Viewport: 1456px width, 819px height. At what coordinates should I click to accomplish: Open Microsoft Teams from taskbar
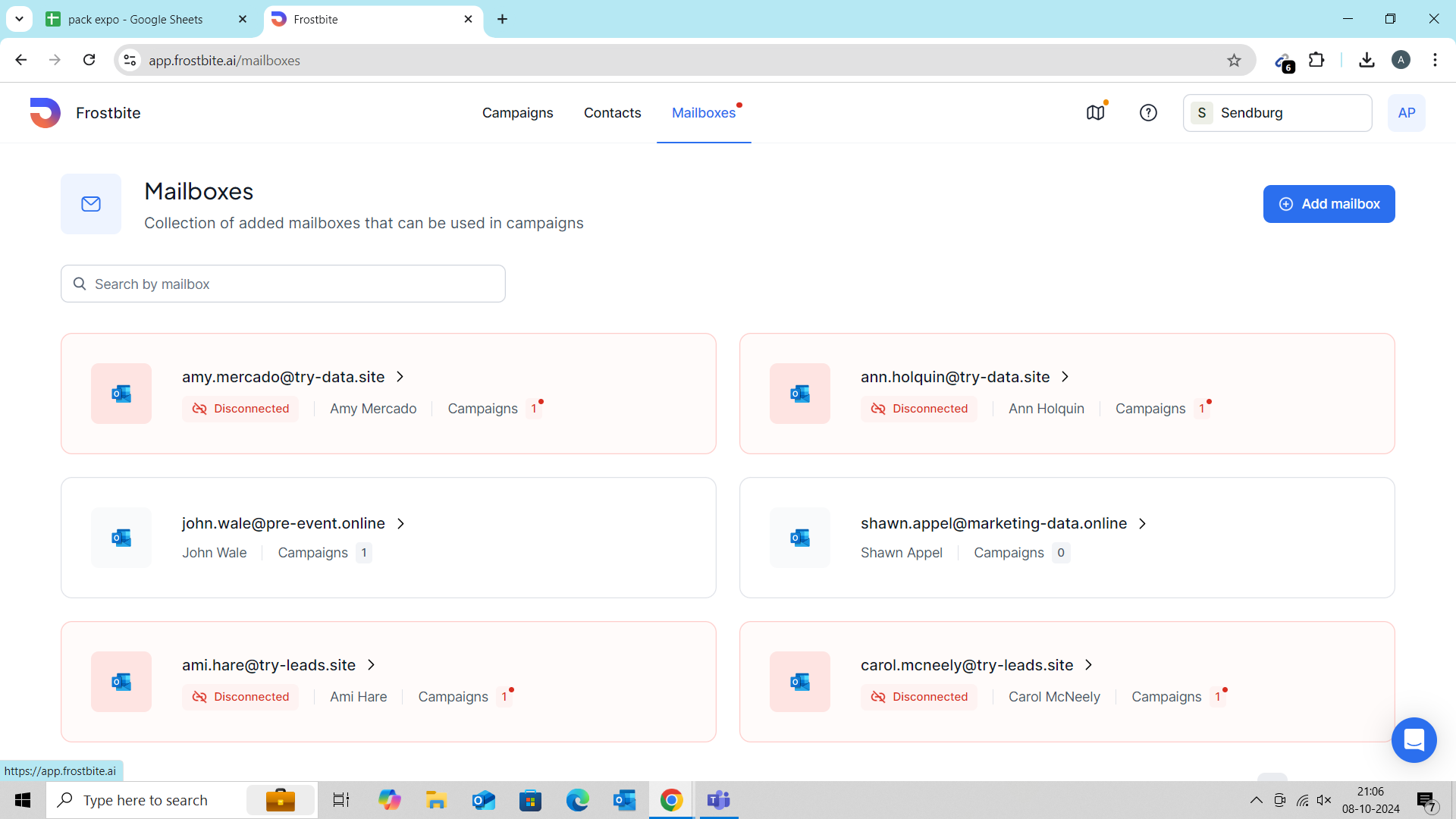pyautogui.click(x=718, y=800)
